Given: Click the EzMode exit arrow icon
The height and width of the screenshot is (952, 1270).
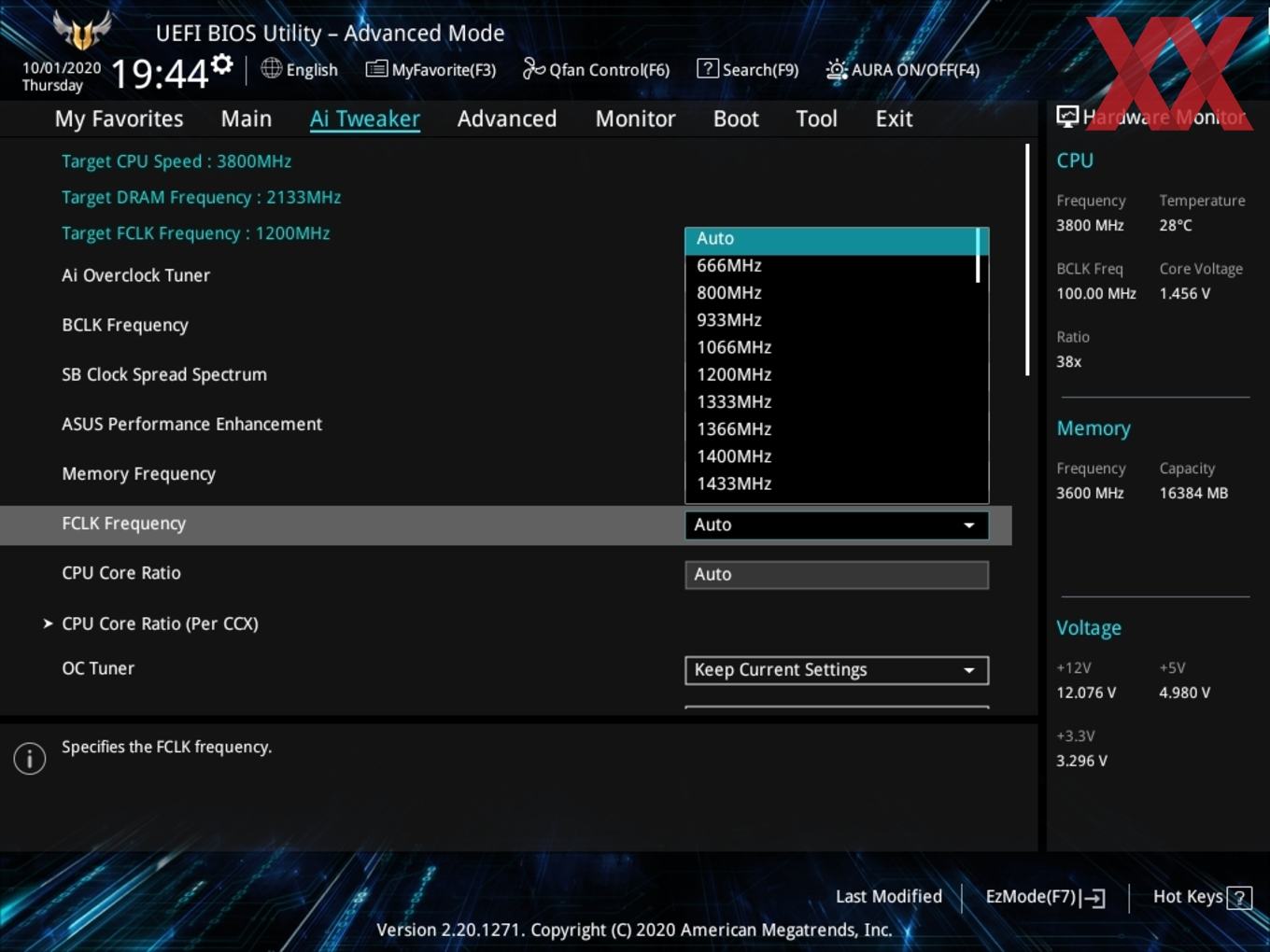Looking at the screenshot, I should coord(1094,898).
